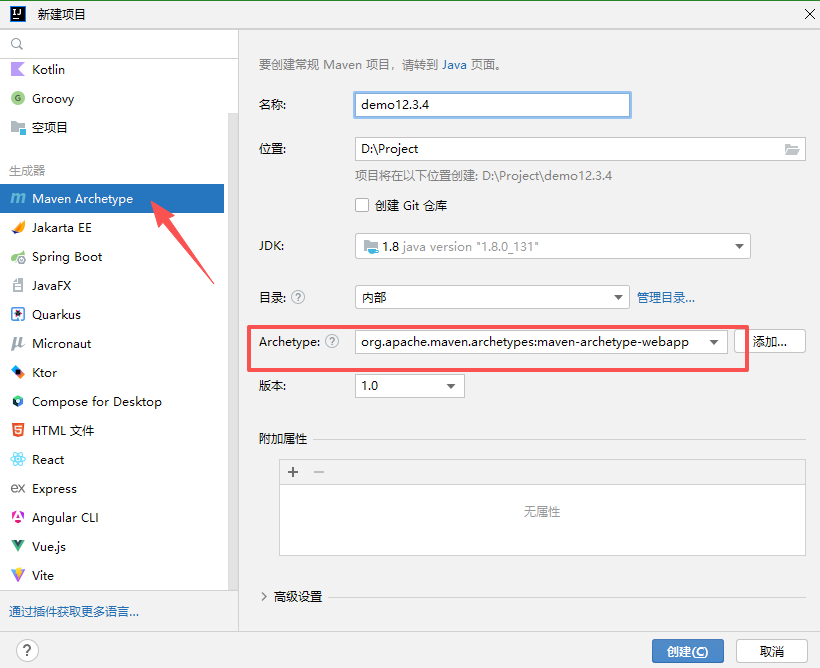
Task: Select Maven Archetype in the generator list
Action: [82, 199]
